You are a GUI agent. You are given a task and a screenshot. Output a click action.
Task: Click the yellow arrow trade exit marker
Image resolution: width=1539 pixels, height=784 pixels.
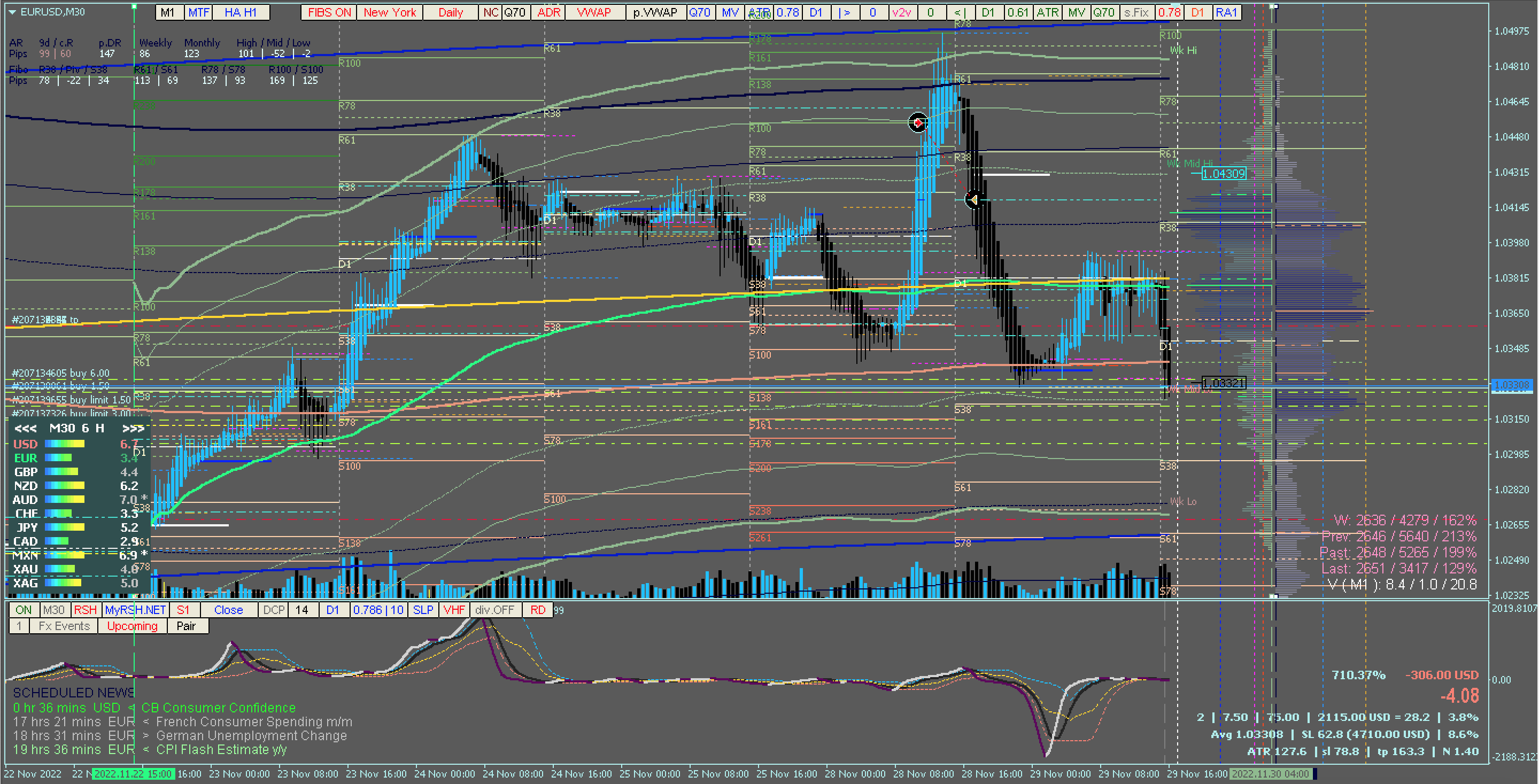click(973, 199)
